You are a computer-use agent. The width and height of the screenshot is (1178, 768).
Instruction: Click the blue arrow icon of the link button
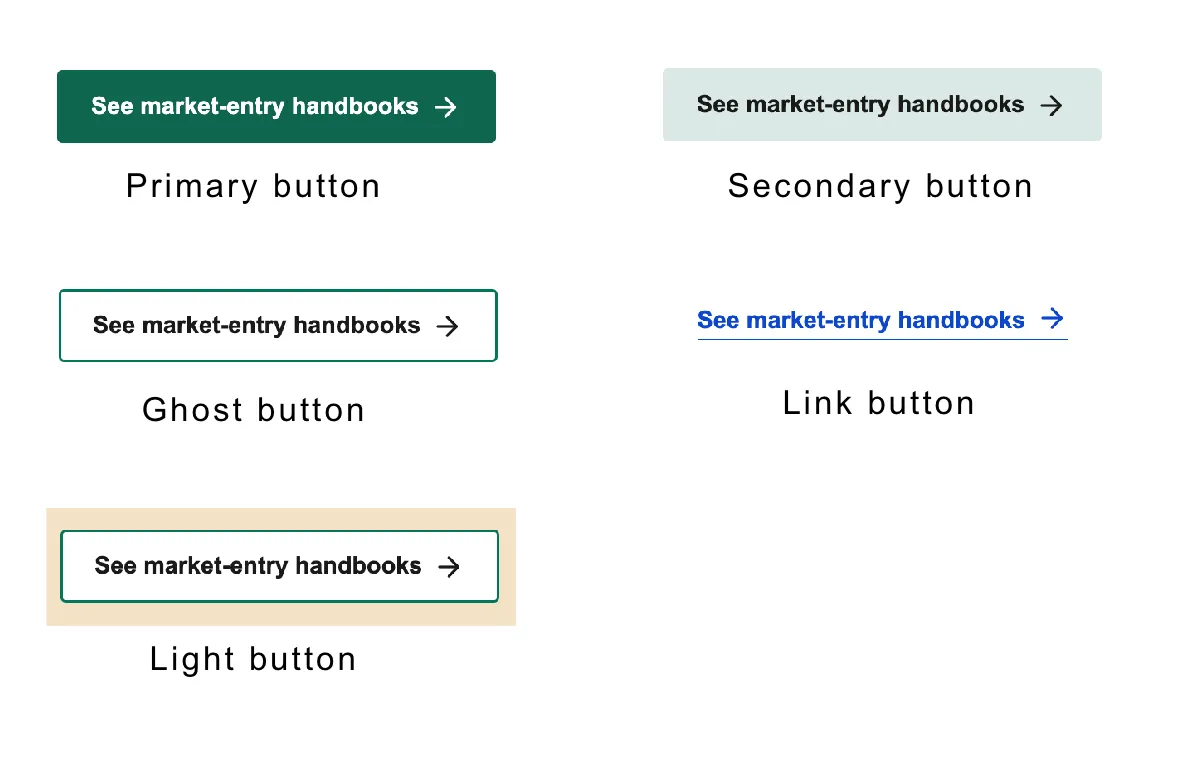tap(1052, 319)
